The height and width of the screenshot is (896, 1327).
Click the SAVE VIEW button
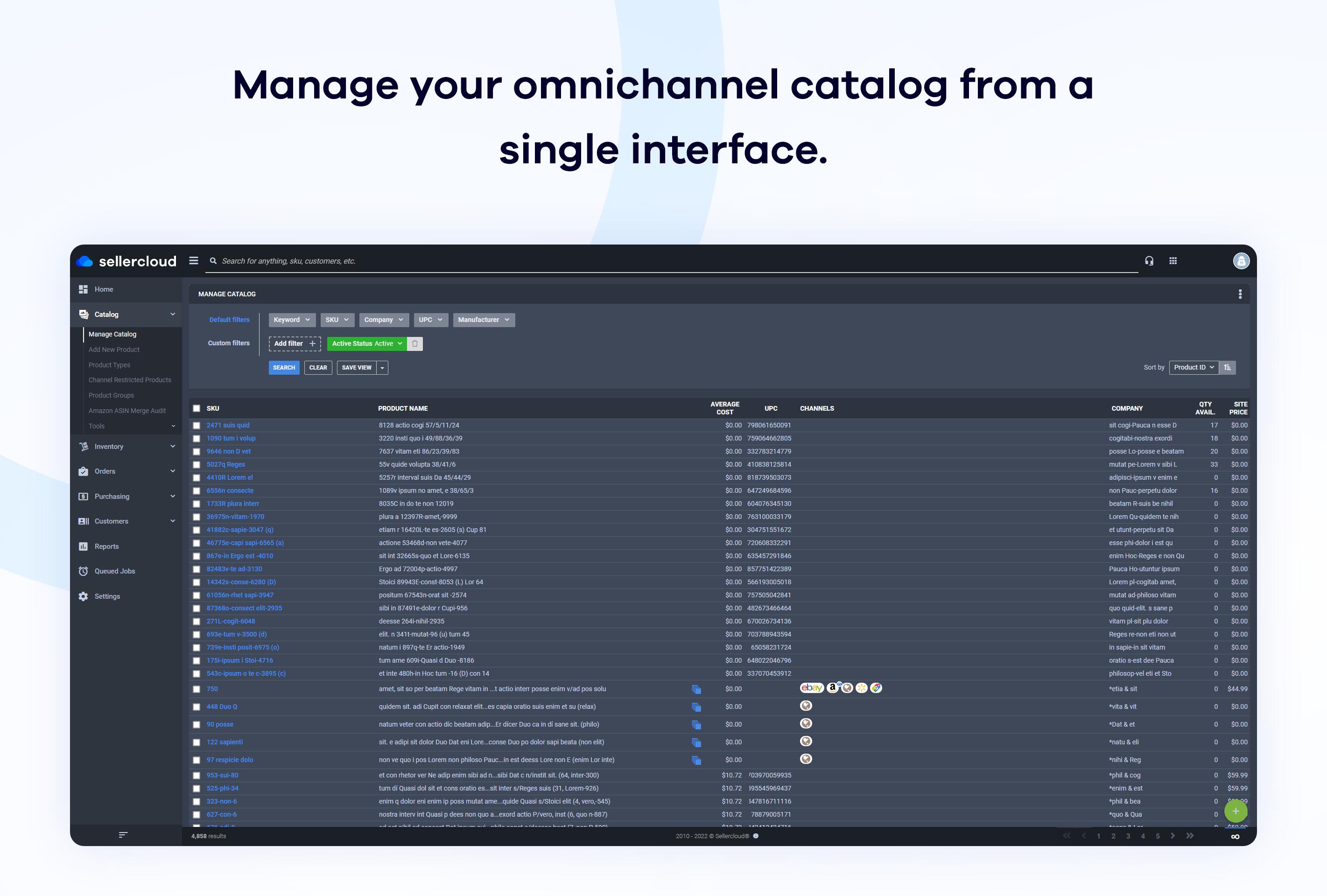coord(357,368)
